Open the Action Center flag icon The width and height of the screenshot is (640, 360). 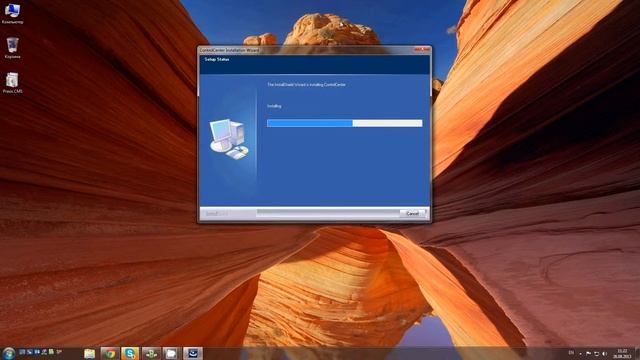[x=588, y=353]
